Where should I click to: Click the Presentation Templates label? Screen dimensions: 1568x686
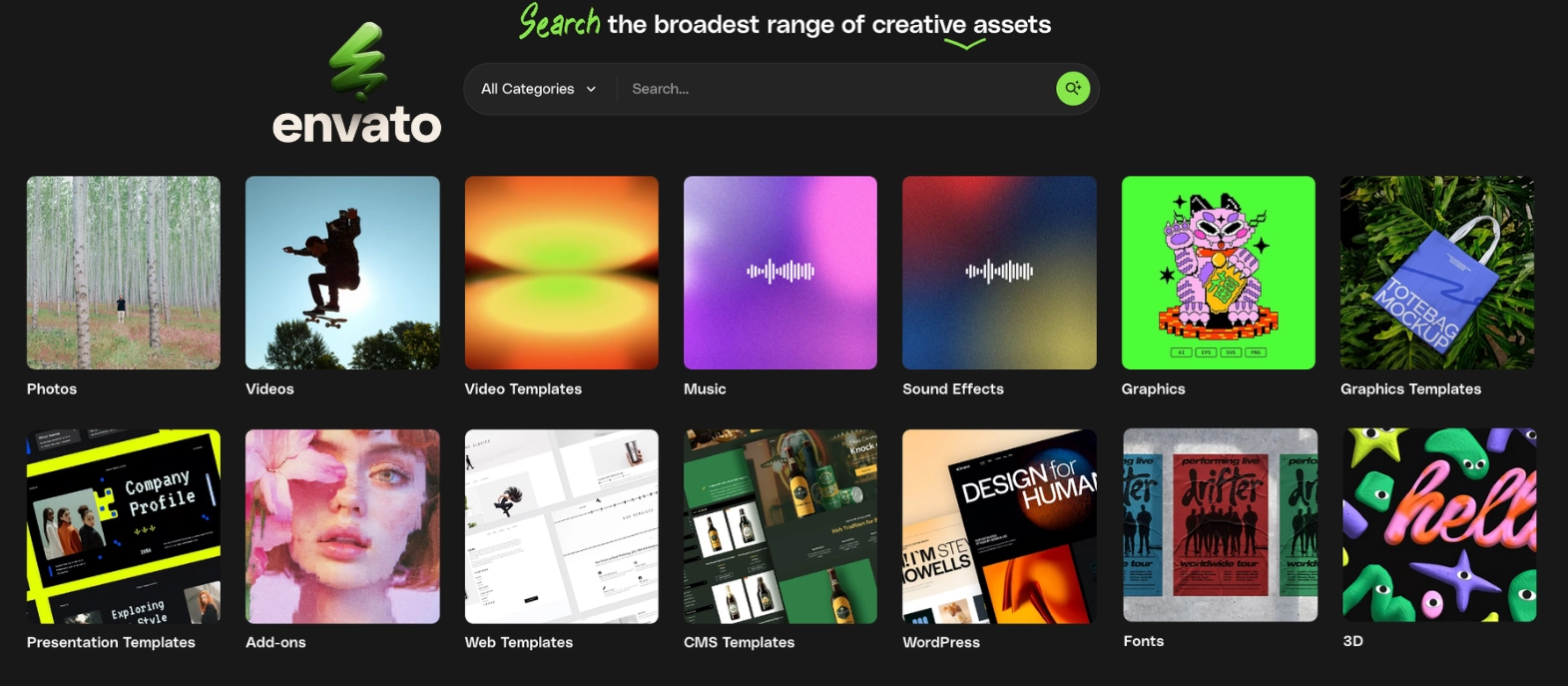click(111, 643)
